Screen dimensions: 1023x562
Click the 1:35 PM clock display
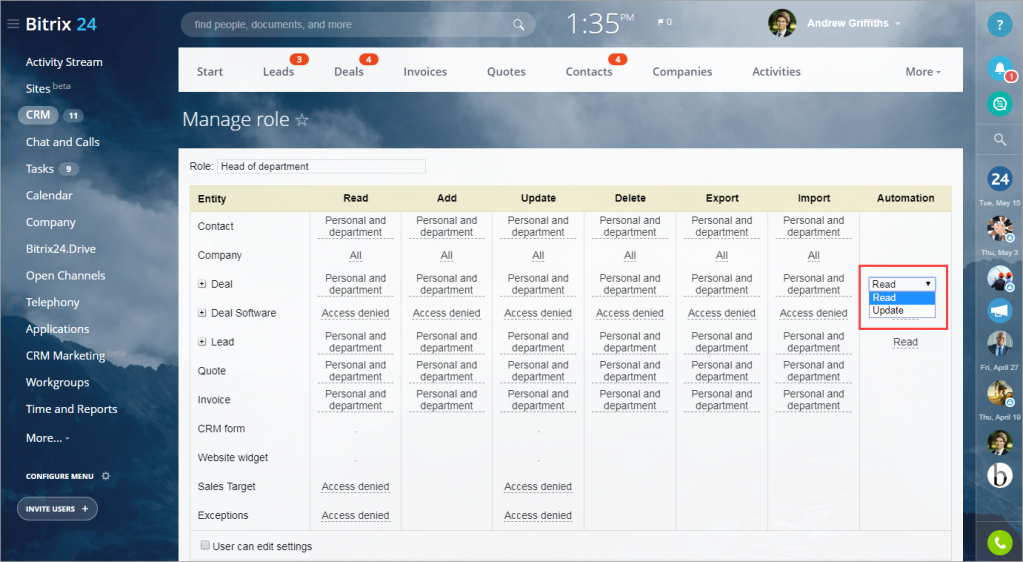[x=600, y=24]
